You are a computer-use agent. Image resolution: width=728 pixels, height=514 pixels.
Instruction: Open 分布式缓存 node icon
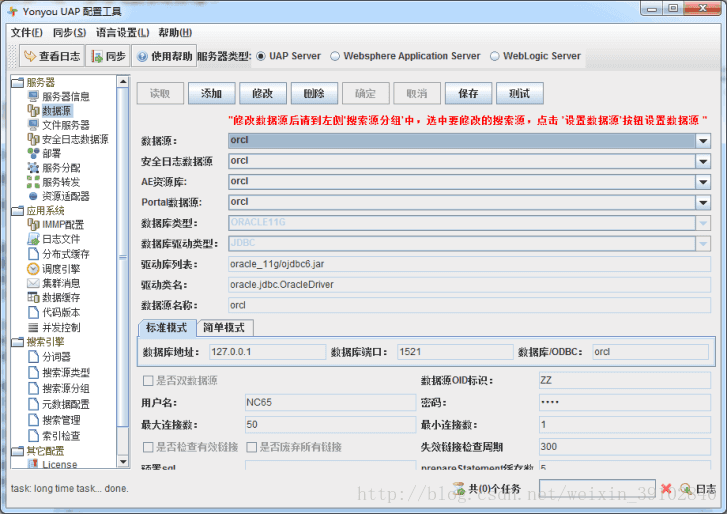point(33,254)
